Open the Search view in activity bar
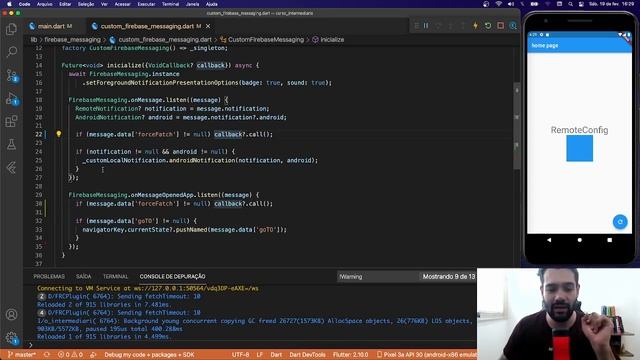 pyautogui.click(x=11, y=52)
